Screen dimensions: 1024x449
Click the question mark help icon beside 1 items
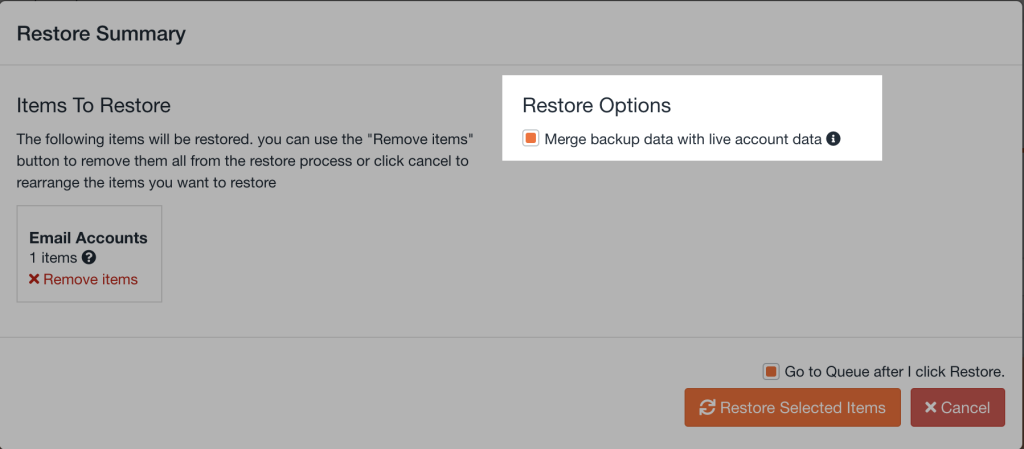tap(89, 258)
